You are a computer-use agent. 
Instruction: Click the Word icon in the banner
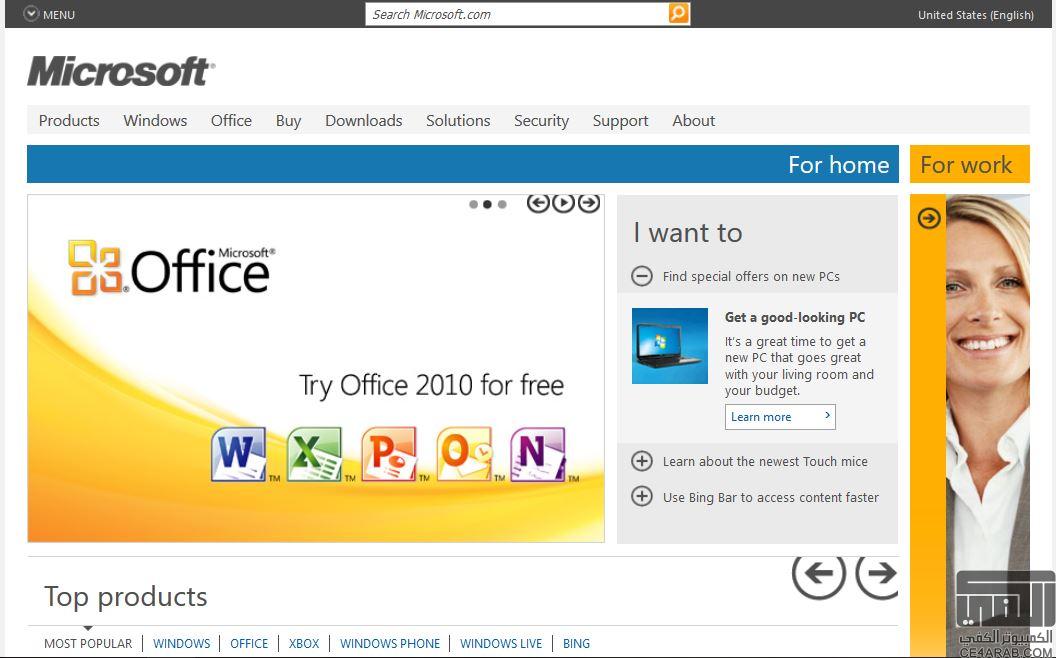[238, 455]
